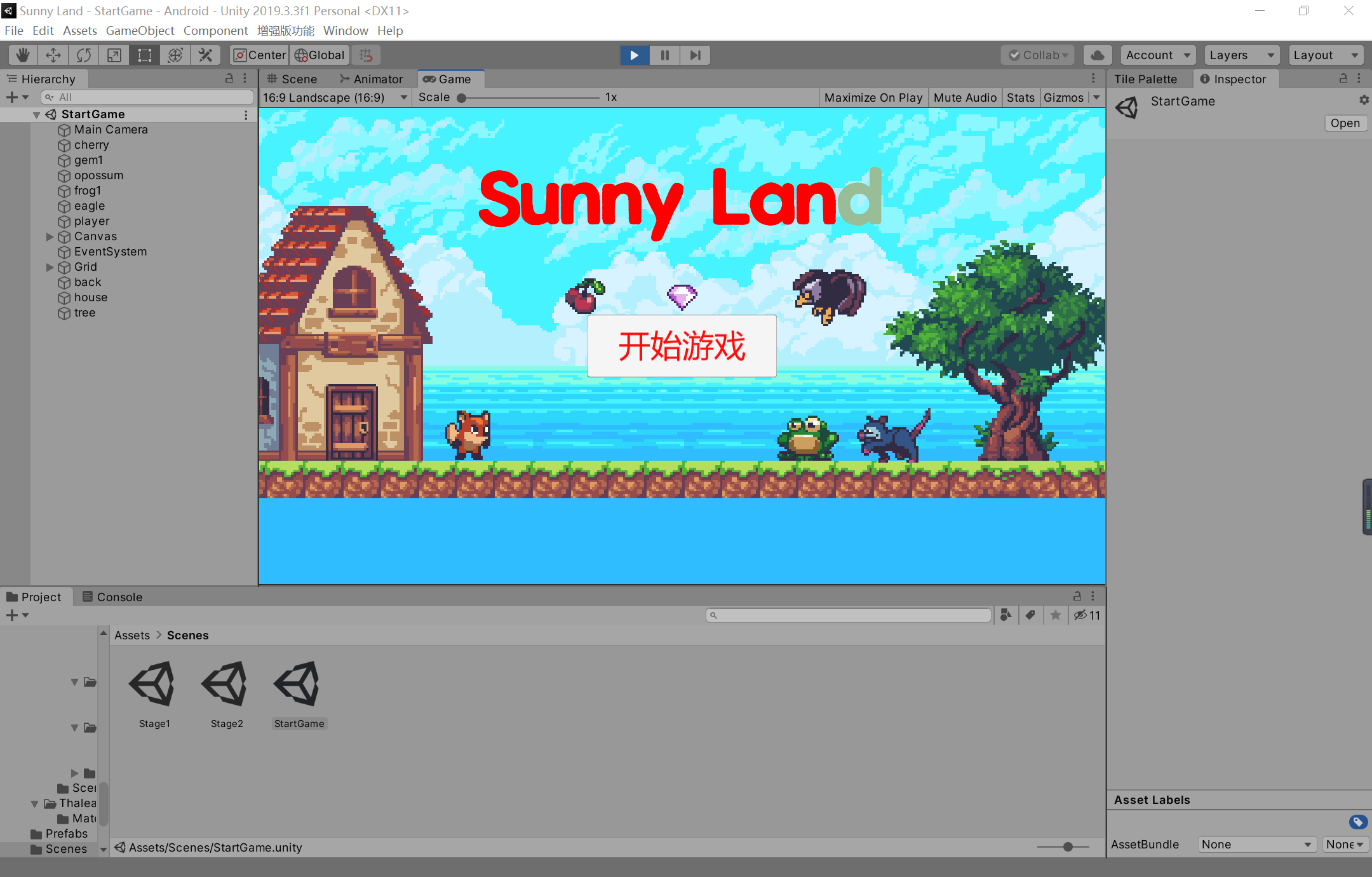Toggle Global handle rotation
The height and width of the screenshot is (877, 1372).
319,55
